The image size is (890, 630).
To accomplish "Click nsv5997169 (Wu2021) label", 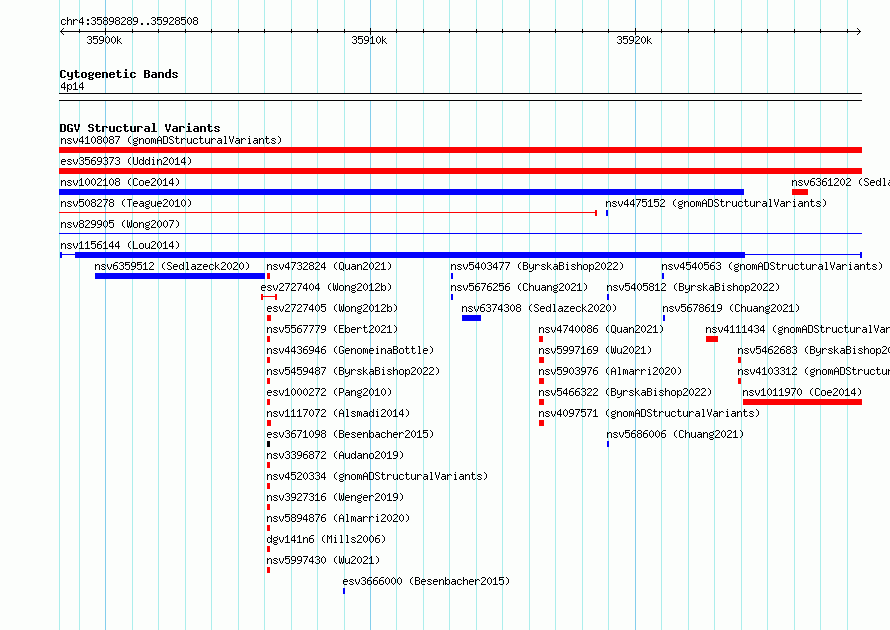I will [x=595, y=350].
